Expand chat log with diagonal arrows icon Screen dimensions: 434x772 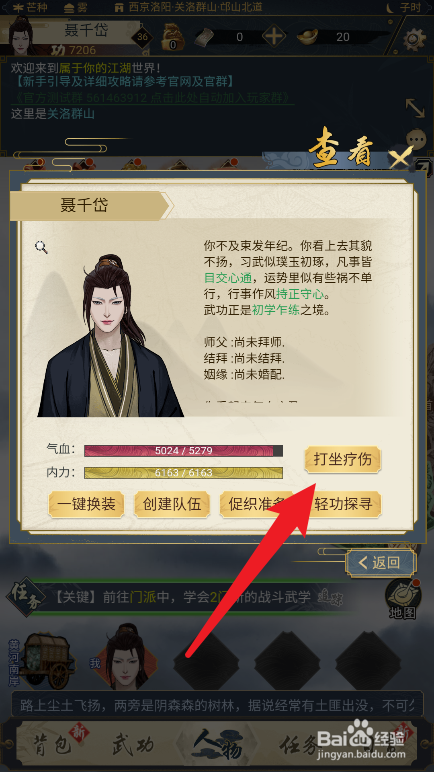(415, 108)
